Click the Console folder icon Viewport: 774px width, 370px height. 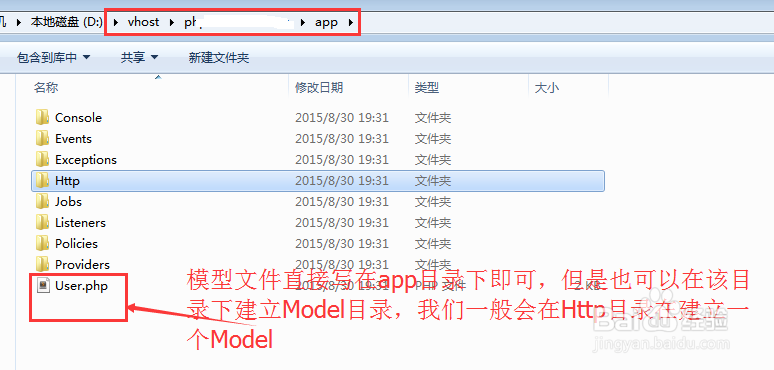click(x=42, y=117)
